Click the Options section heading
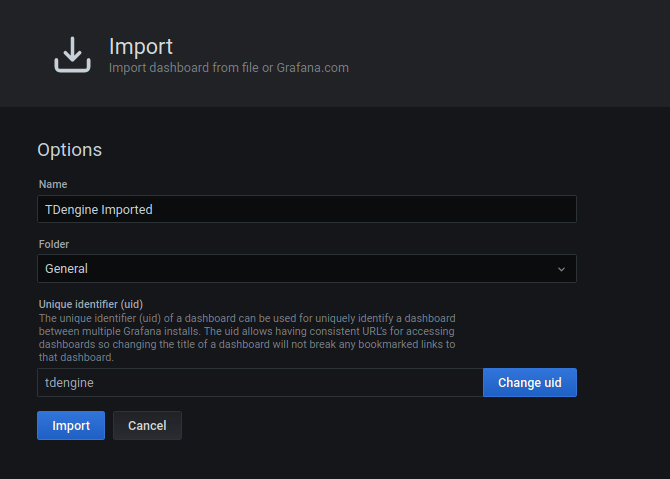Screen dimensions: 670x479 (x=70, y=150)
